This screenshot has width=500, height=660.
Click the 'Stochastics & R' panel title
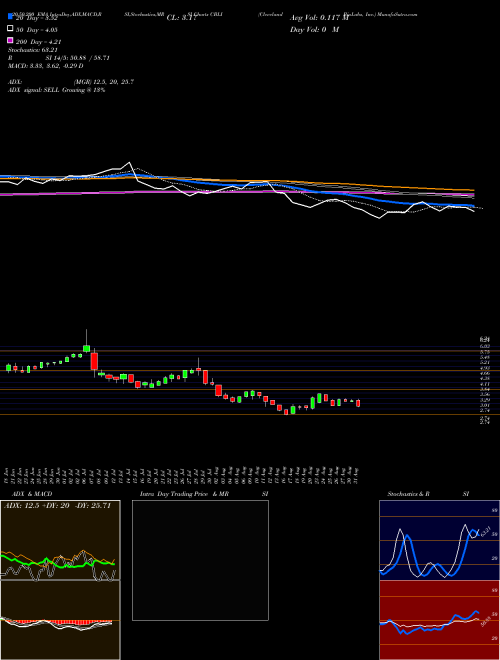pyautogui.click(x=408, y=494)
